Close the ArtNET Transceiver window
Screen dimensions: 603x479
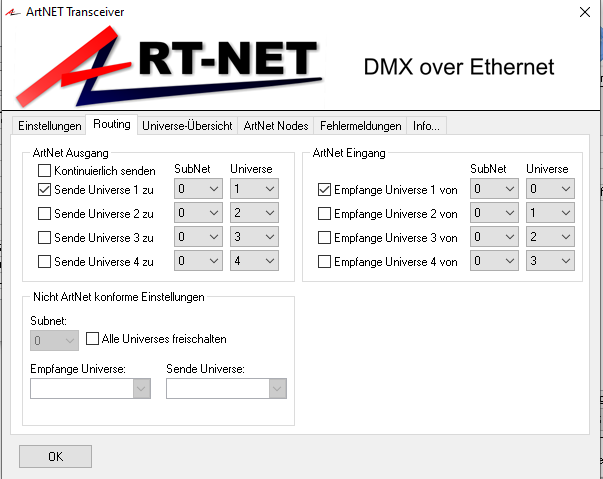tap(585, 12)
